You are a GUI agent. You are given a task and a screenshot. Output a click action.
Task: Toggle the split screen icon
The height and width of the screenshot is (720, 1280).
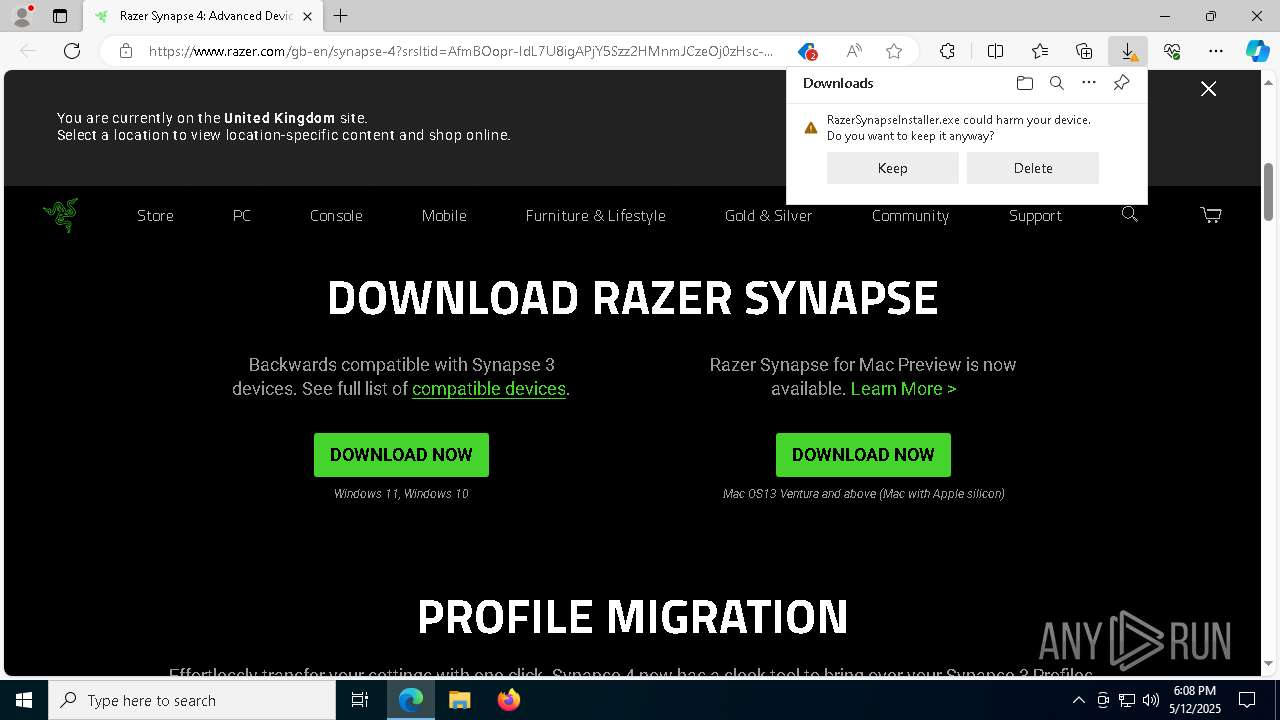click(x=995, y=51)
